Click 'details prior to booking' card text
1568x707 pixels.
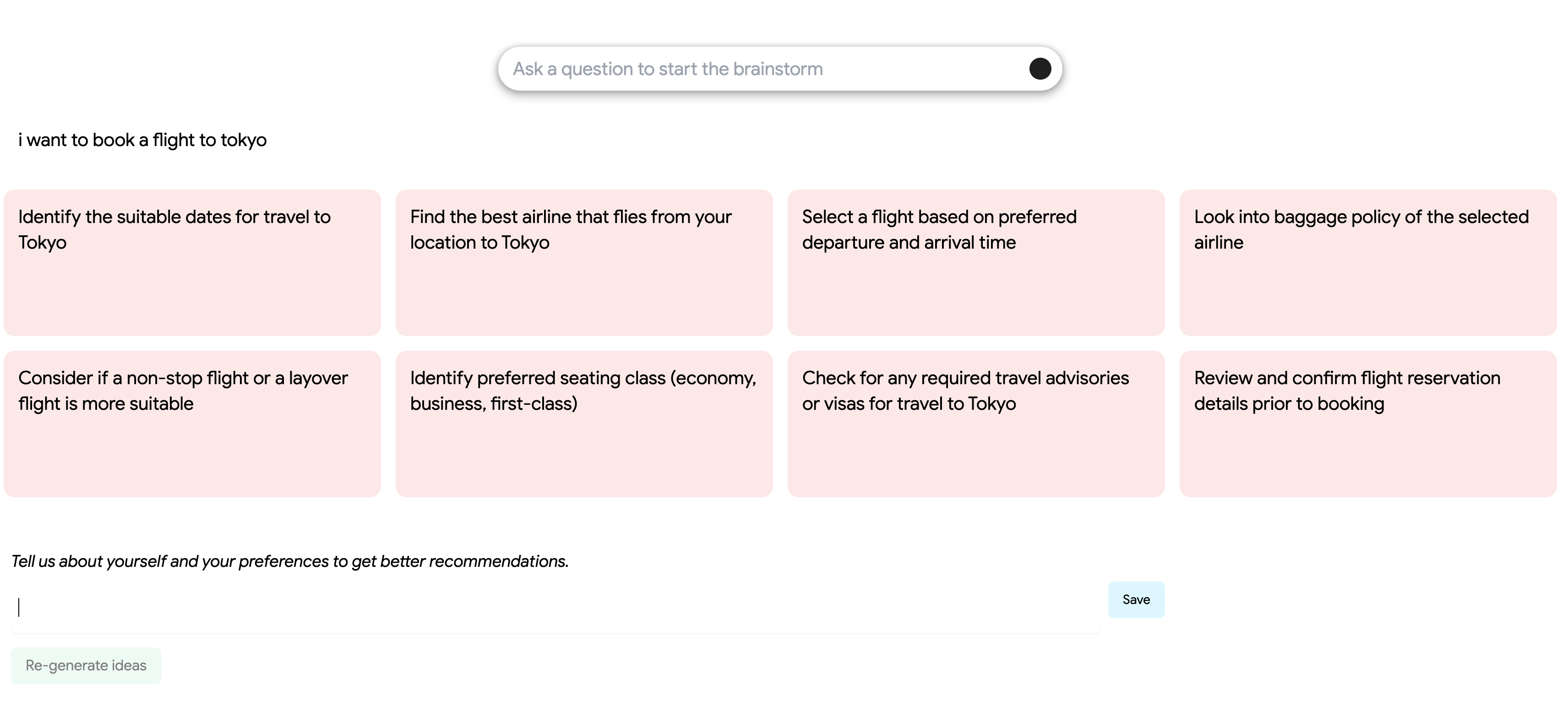click(1289, 404)
